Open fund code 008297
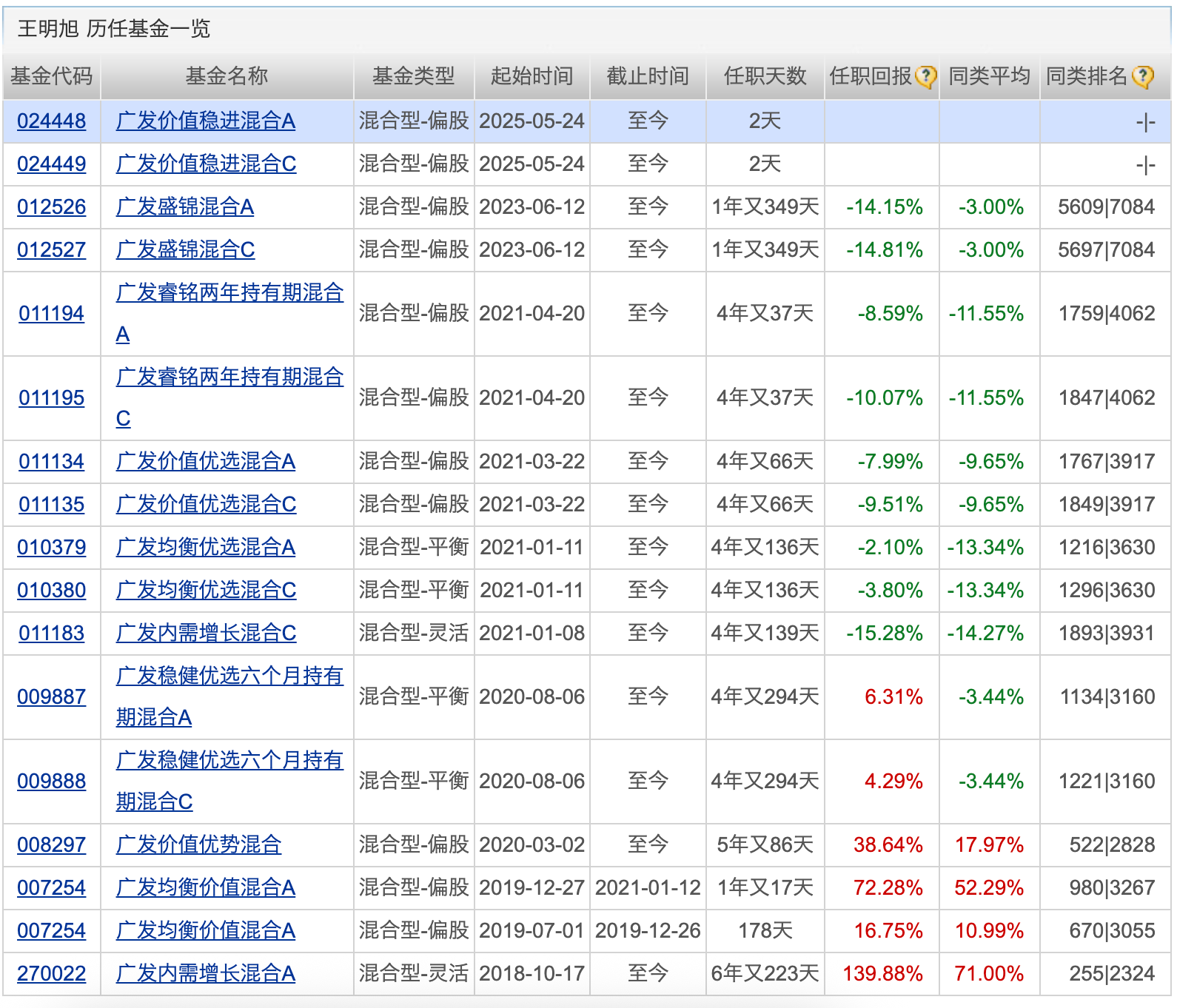1177x1008 pixels. point(52,845)
